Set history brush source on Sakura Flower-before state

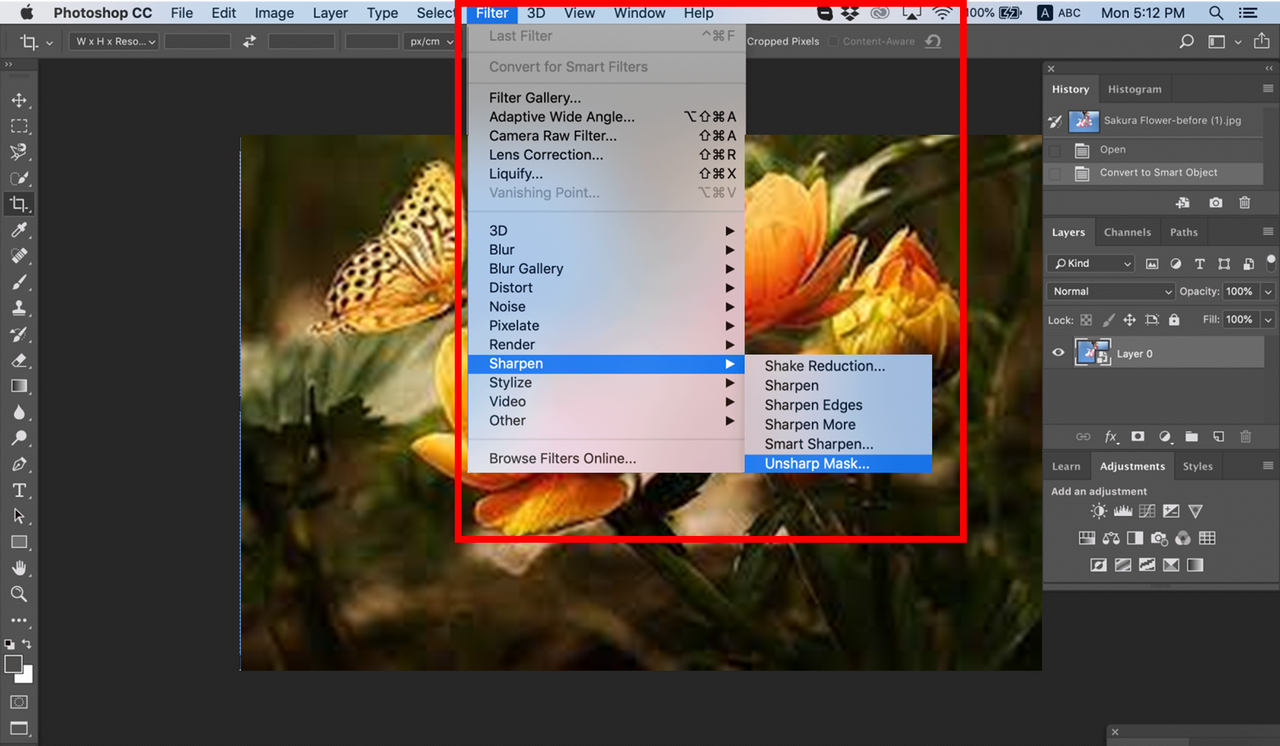tap(1053, 120)
